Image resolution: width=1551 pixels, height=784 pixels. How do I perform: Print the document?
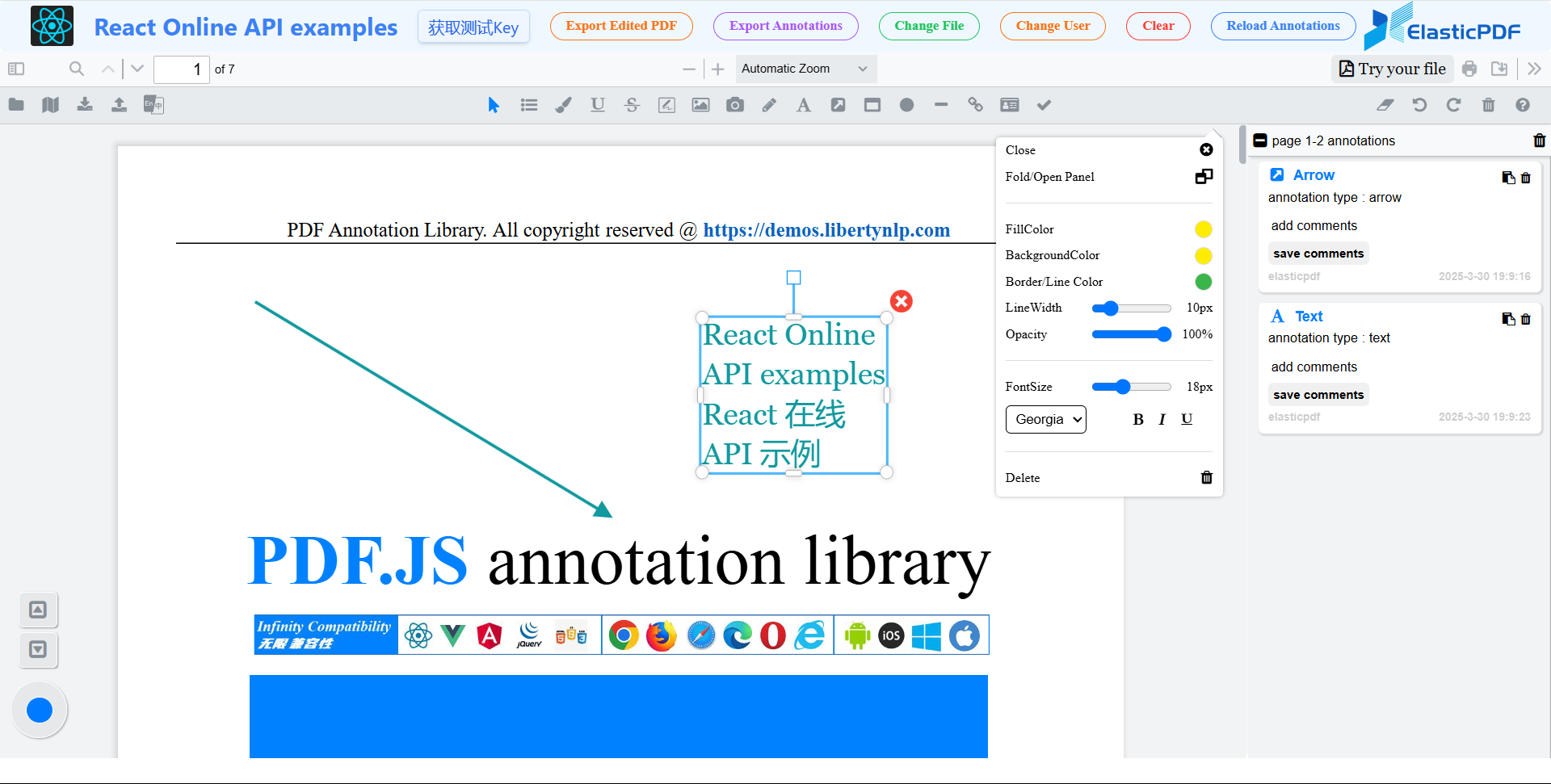coord(1469,69)
